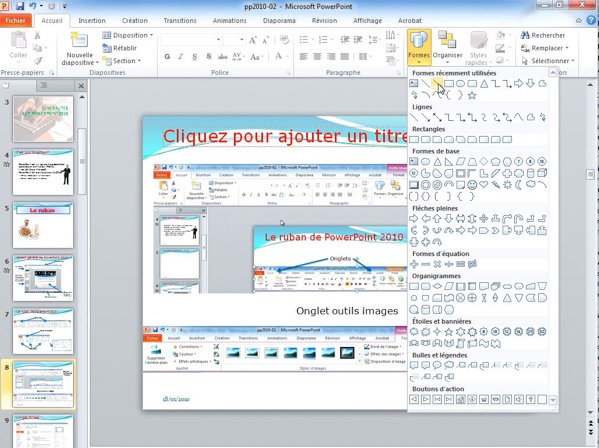Screen dimensions: 599x448
Task: Pick the smiley face shape
Action: click(x=472, y=185)
